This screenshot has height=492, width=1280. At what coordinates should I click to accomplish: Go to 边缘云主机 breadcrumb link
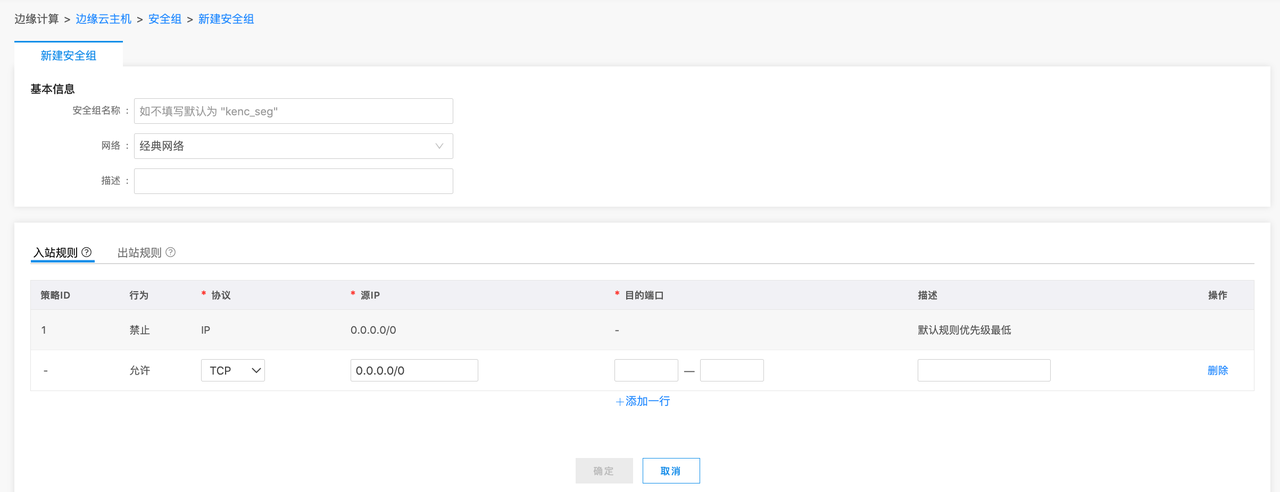coord(103,19)
